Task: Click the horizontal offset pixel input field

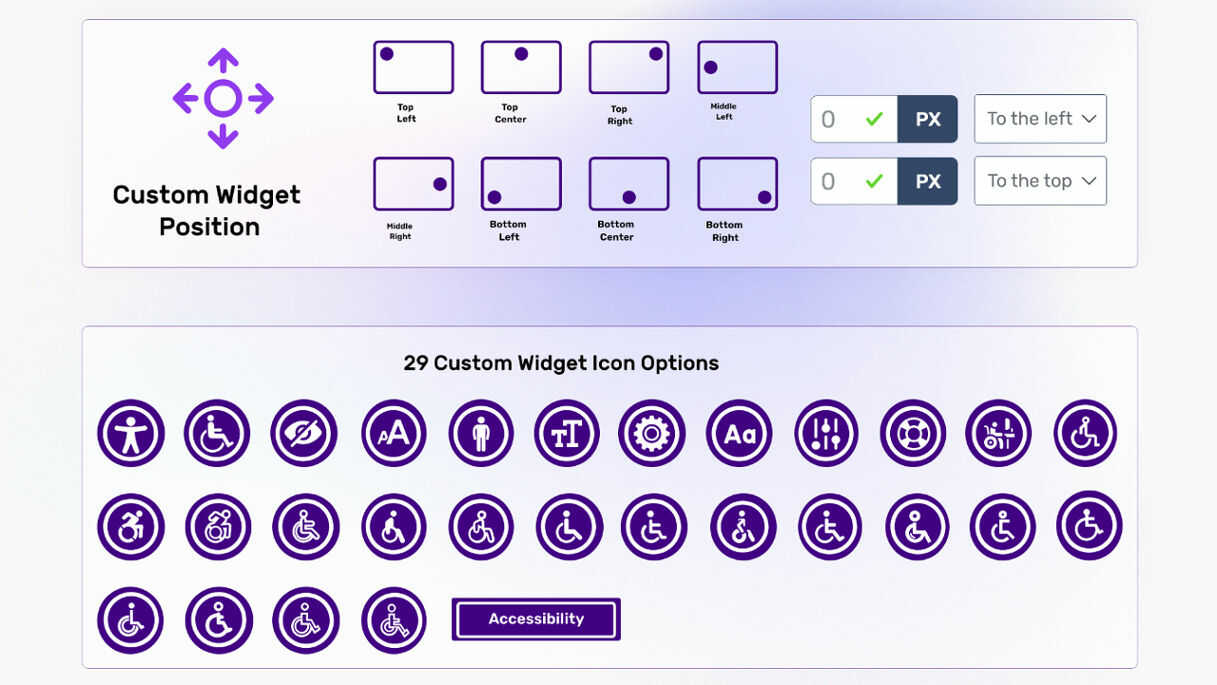Action: coord(840,119)
